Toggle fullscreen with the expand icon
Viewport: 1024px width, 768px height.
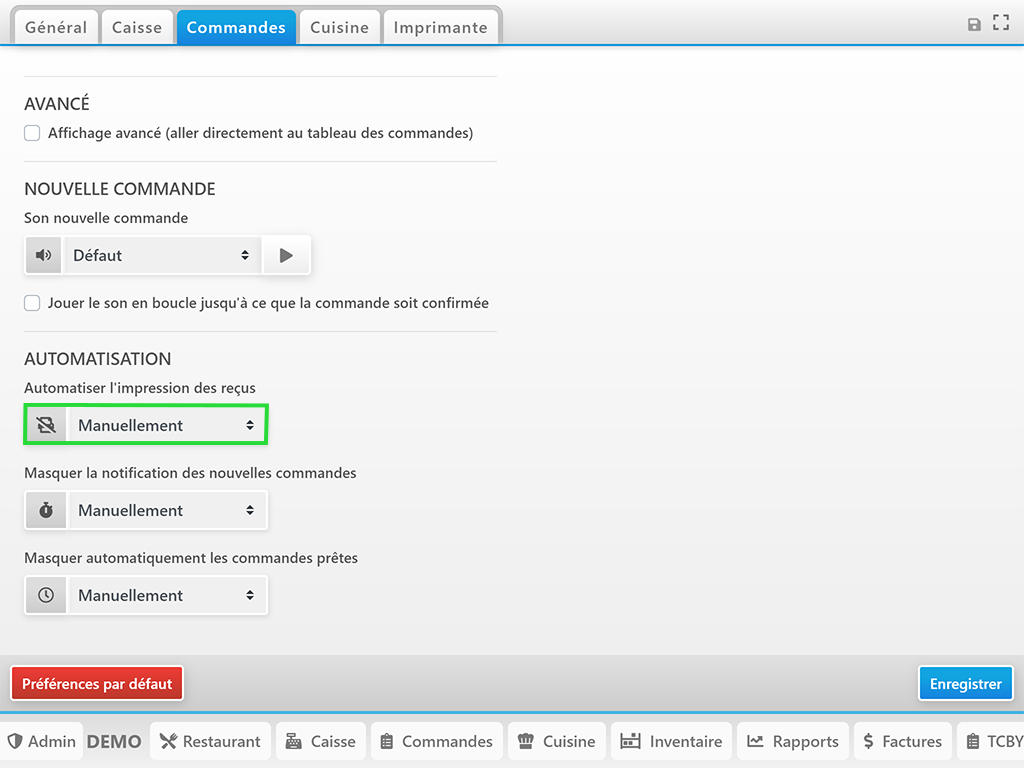click(1000, 23)
